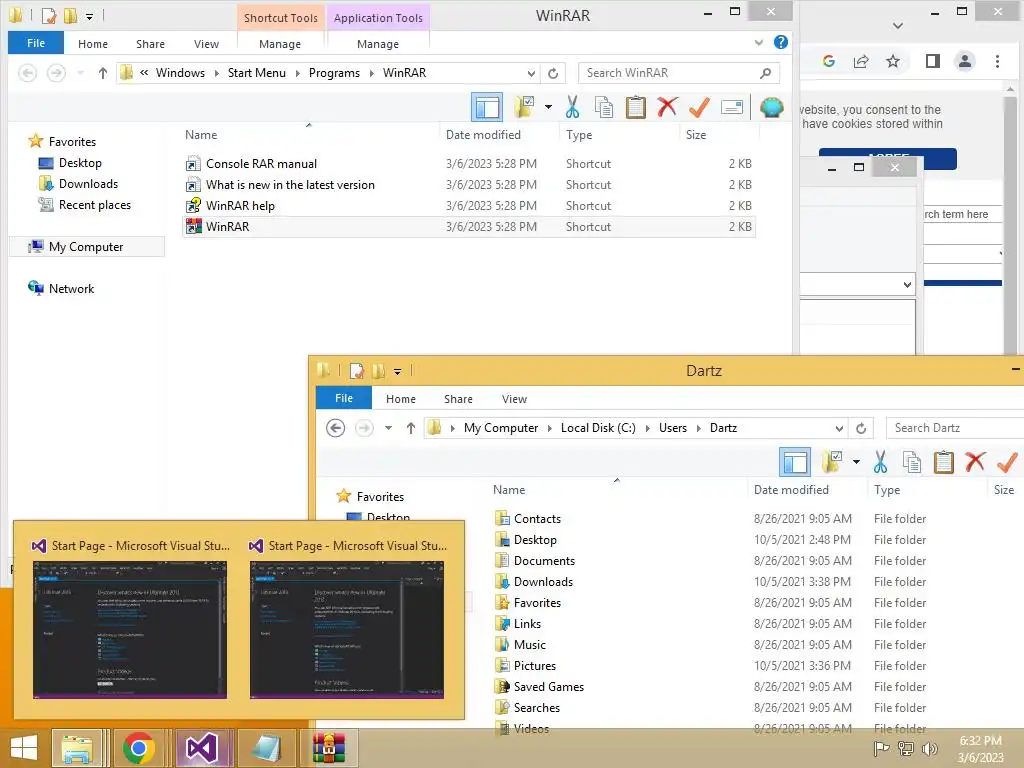This screenshot has width=1024, height=768.
Task: Select What is new in the latest version
Action: tap(291, 185)
